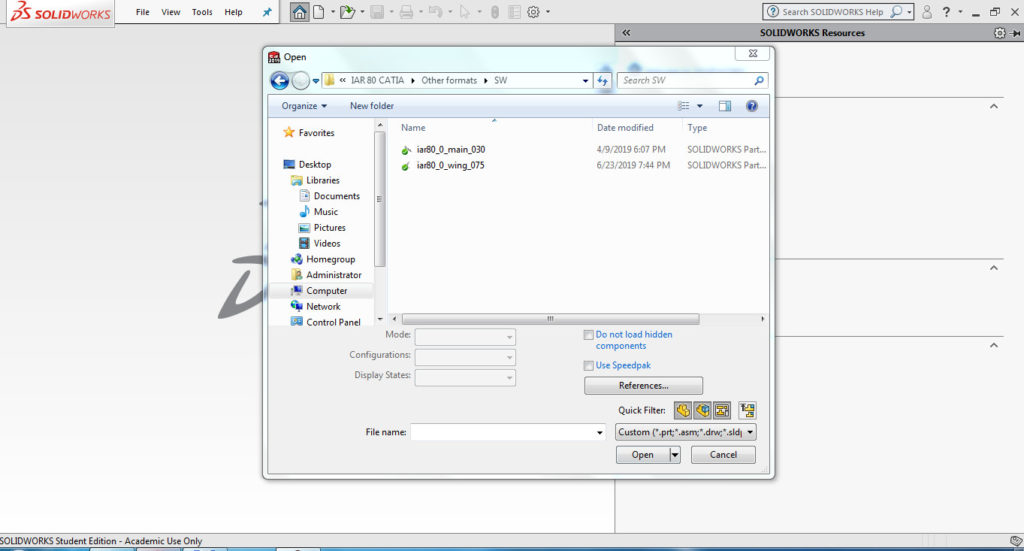Click the Rebuild traffic light icon
The width and height of the screenshot is (1024, 551).
[495, 12]
